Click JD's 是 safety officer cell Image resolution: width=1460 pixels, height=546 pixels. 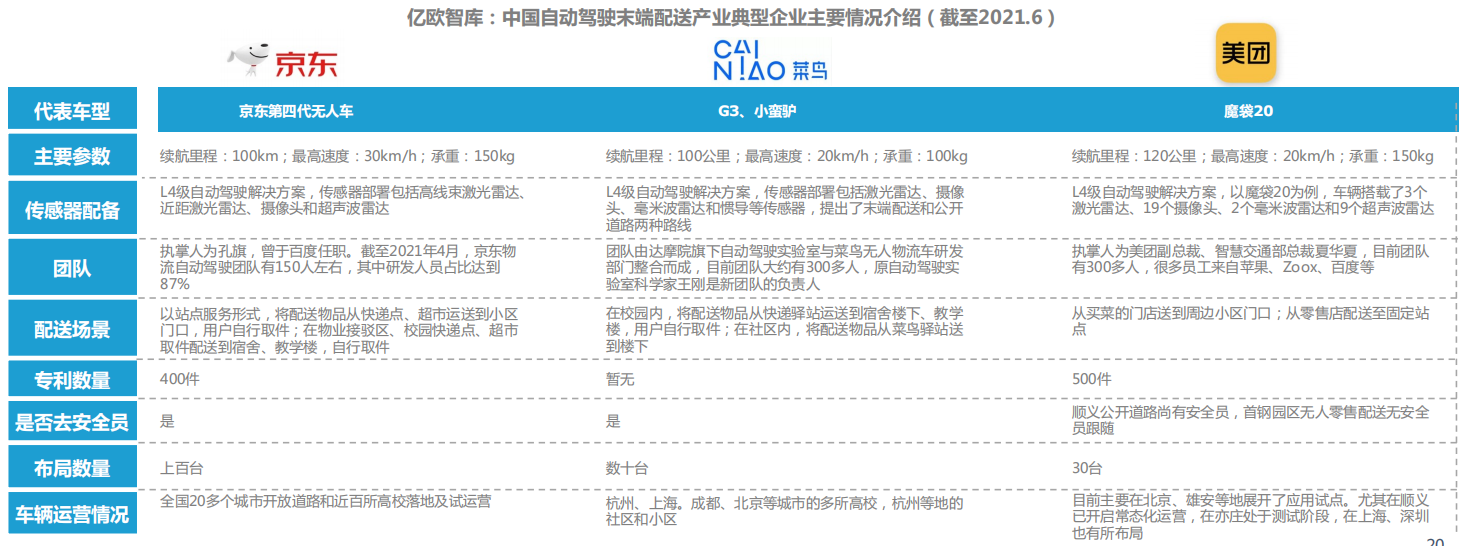(x=167, y=422)
